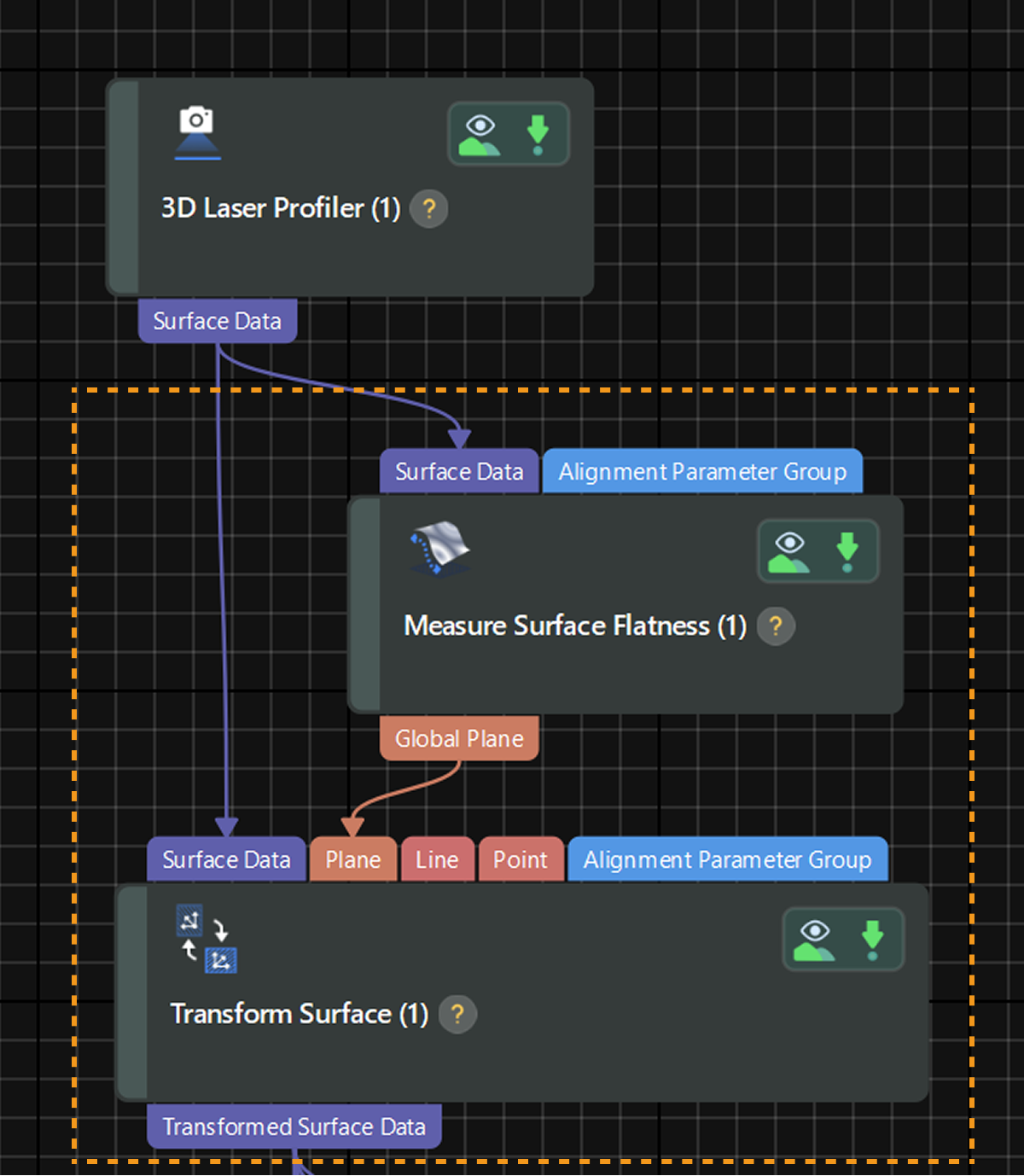Click the transform icon on Transform Surface node

[x=207, y=939]
